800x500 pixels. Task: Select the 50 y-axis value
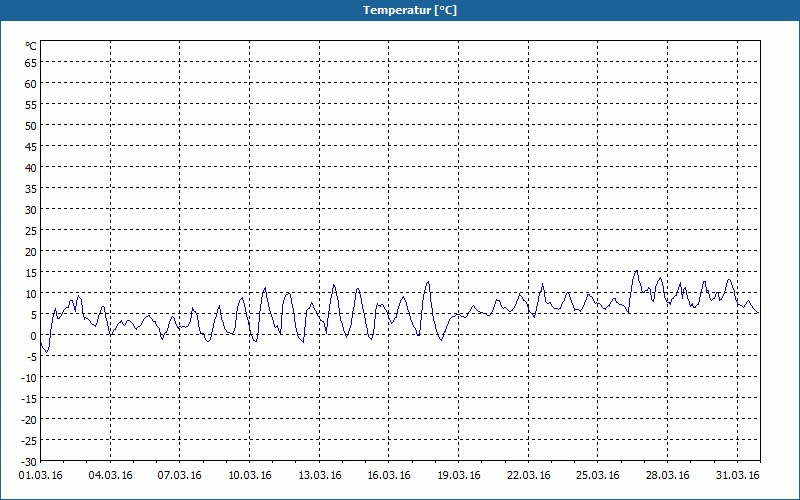coord(31,126)
